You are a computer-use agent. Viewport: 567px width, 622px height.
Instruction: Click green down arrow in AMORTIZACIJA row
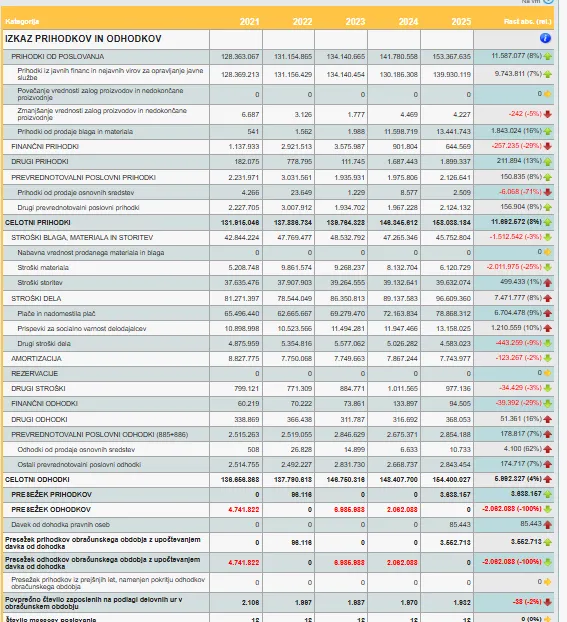(548, 358)
